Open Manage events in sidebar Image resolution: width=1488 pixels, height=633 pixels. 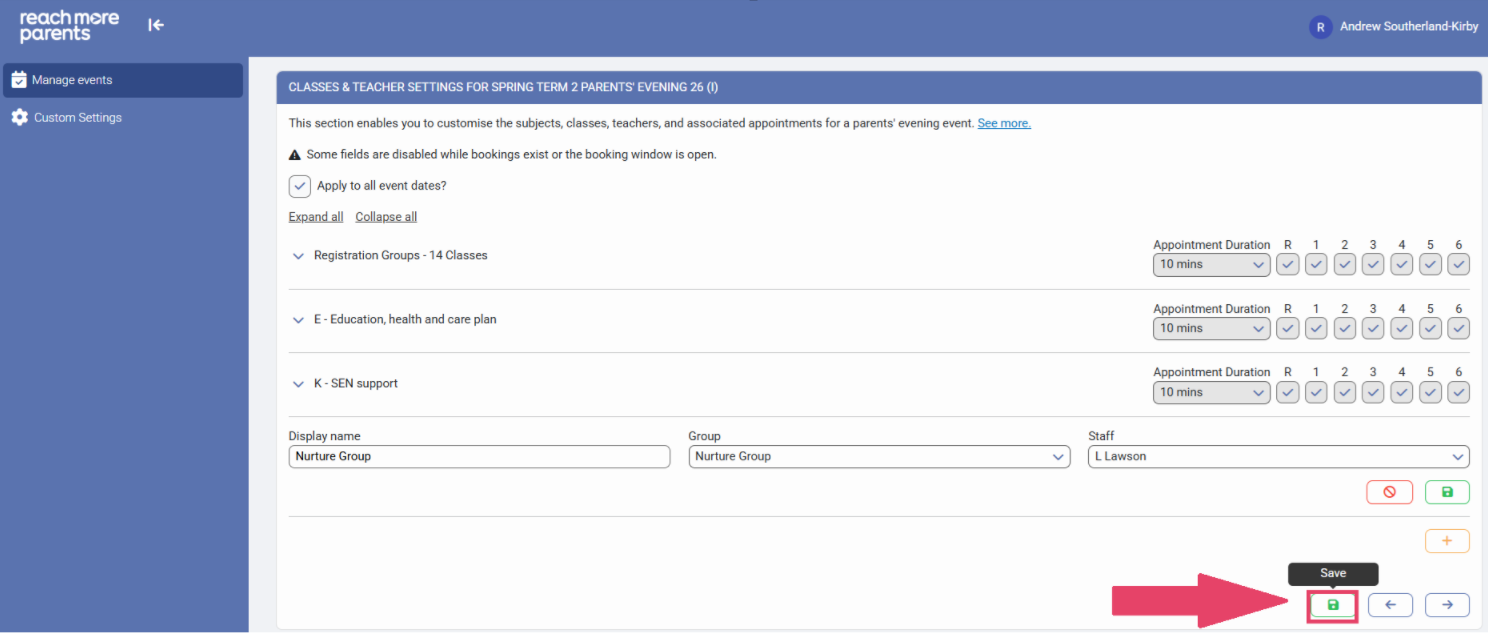point(122,80)
